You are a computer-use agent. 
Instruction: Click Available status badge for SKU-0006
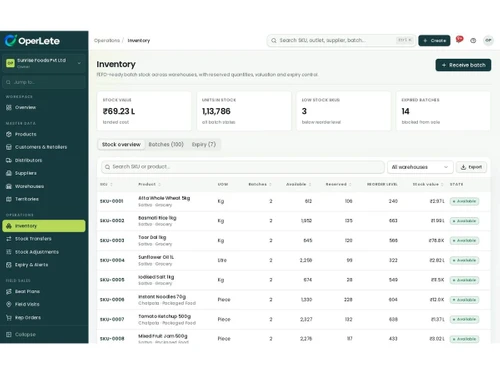coord(464,300)
